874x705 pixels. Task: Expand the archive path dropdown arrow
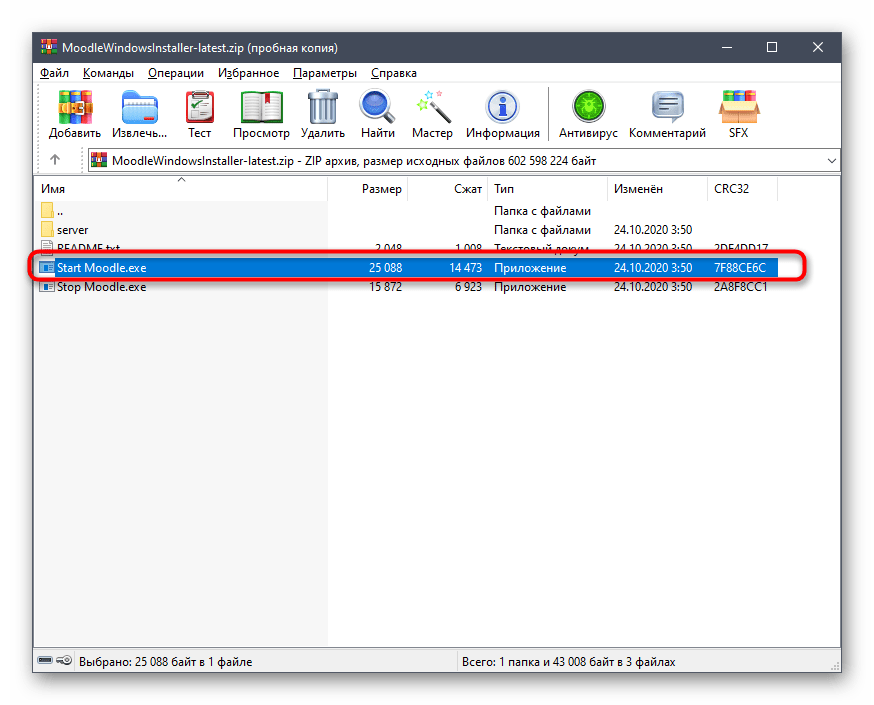pos(831,160)
